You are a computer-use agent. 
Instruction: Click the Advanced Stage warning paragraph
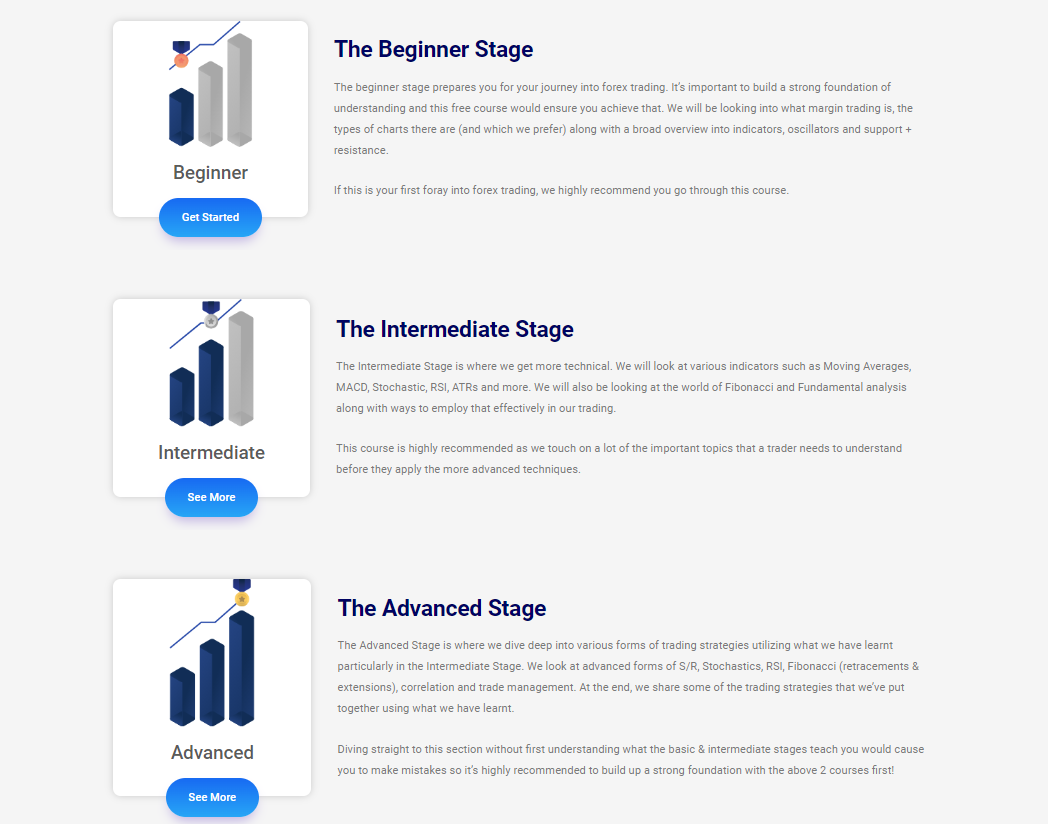coord(630,760)
